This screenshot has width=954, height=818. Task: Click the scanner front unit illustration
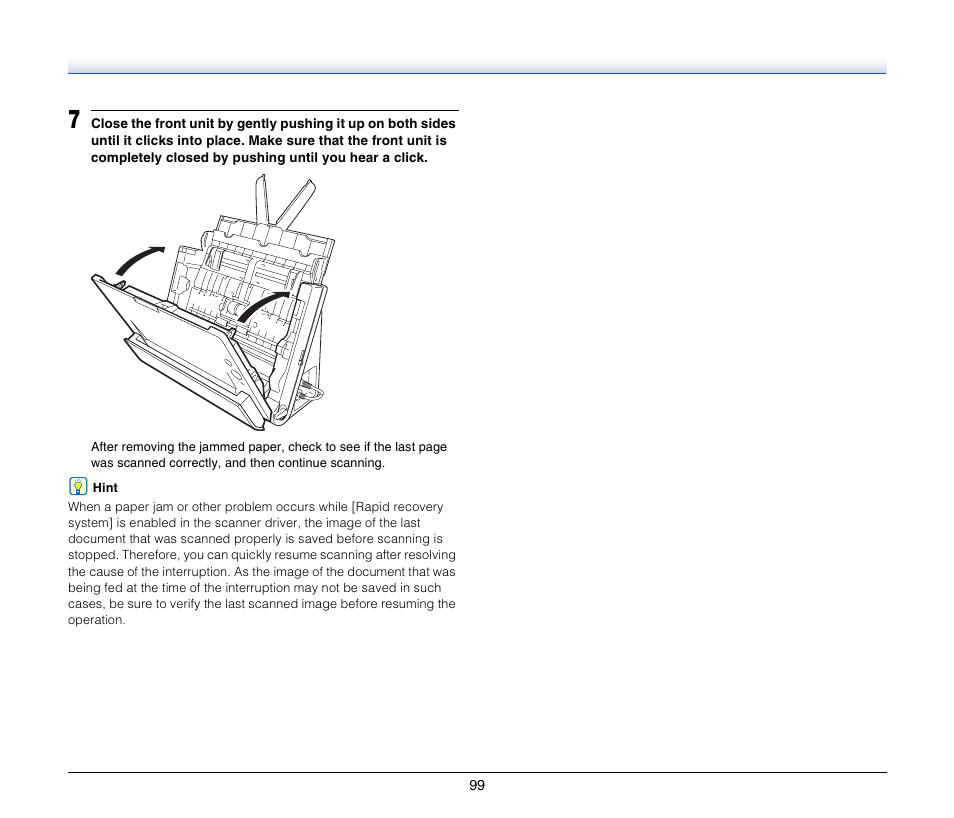[x=213, y=302]
